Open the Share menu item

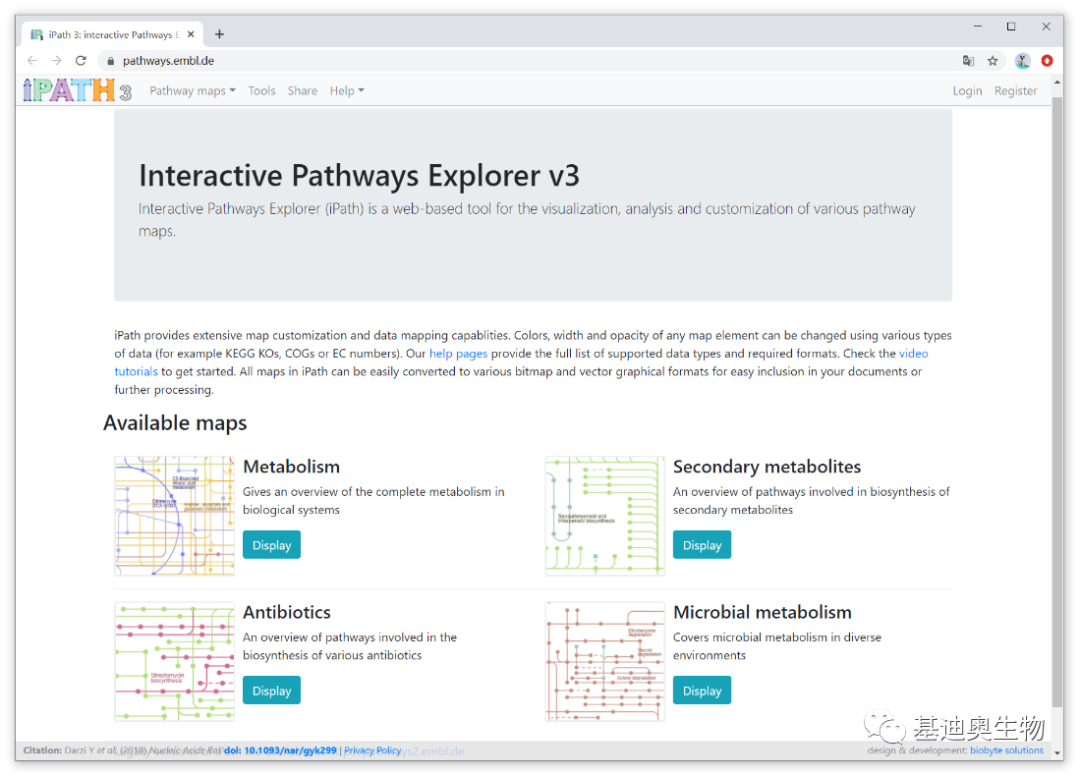click(x=302, y=91)
